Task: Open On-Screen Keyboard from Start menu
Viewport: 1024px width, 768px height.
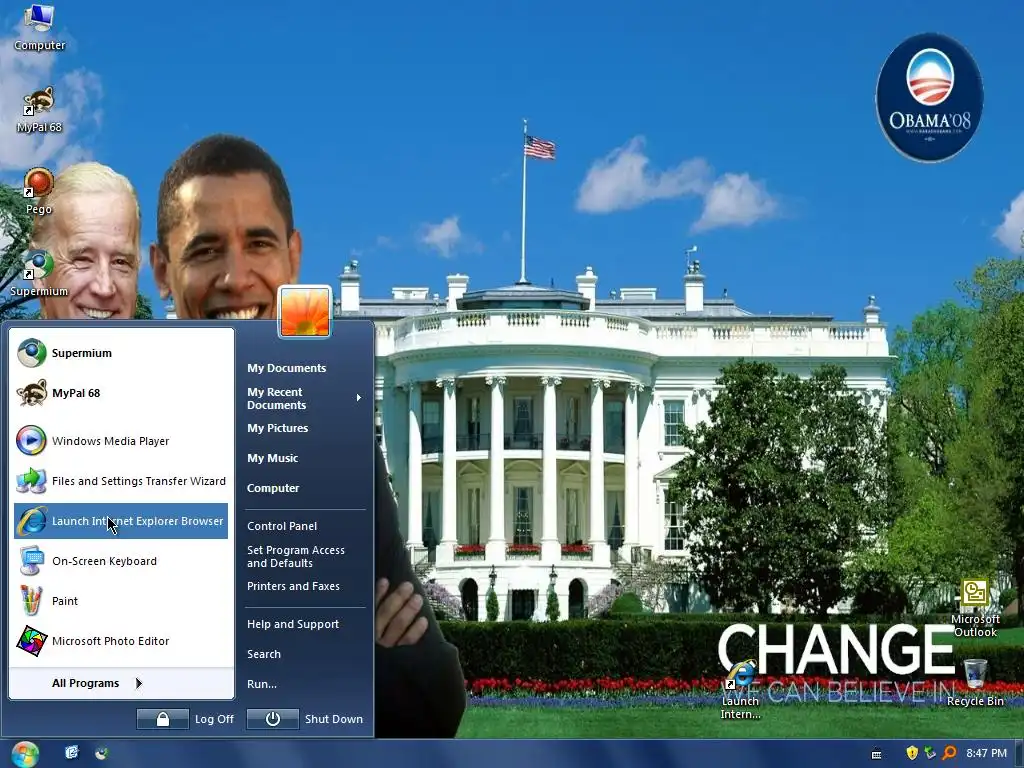Action: coord(121,561)
